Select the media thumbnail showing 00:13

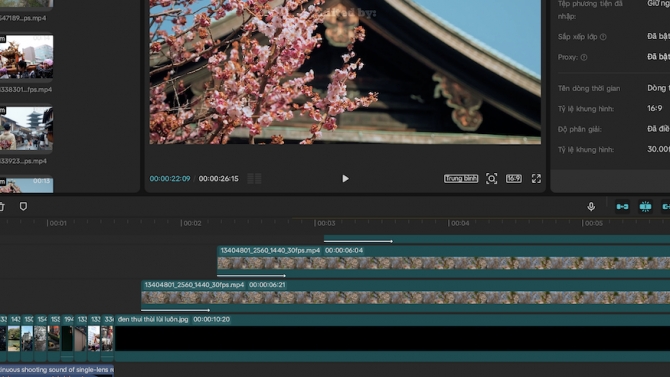point(26,185)
